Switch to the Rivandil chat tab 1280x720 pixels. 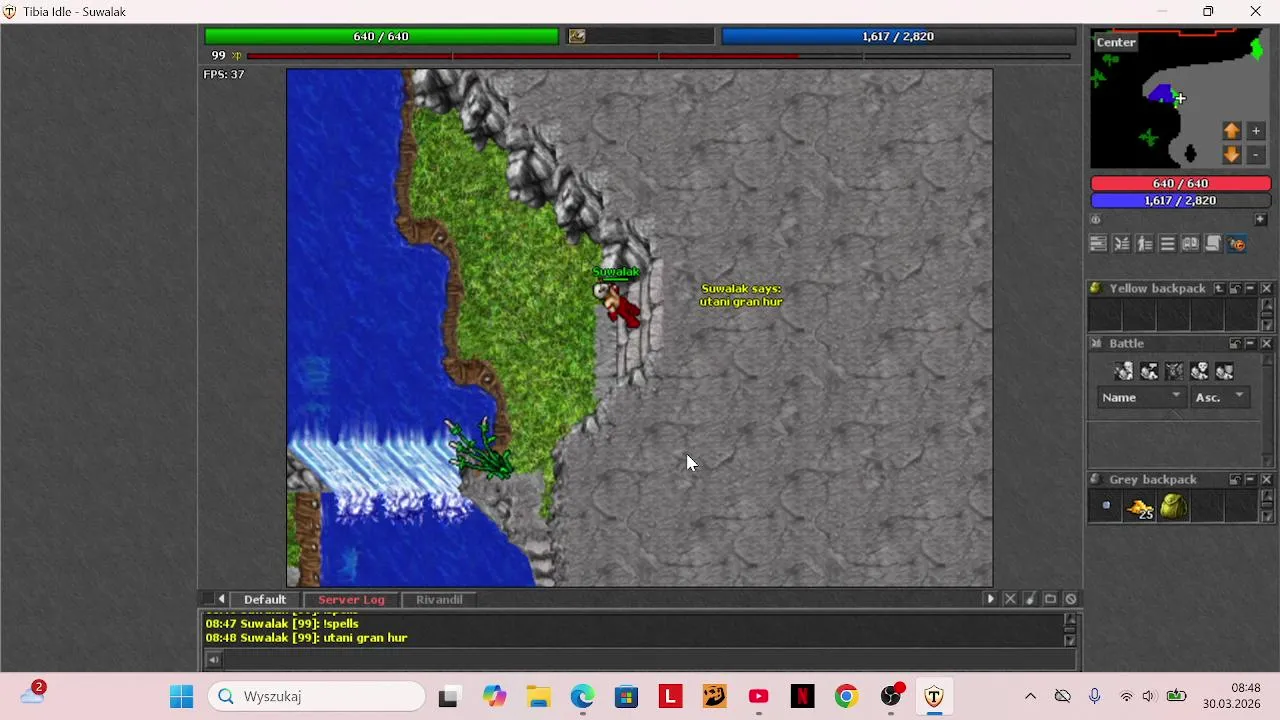tap(439, 599)
